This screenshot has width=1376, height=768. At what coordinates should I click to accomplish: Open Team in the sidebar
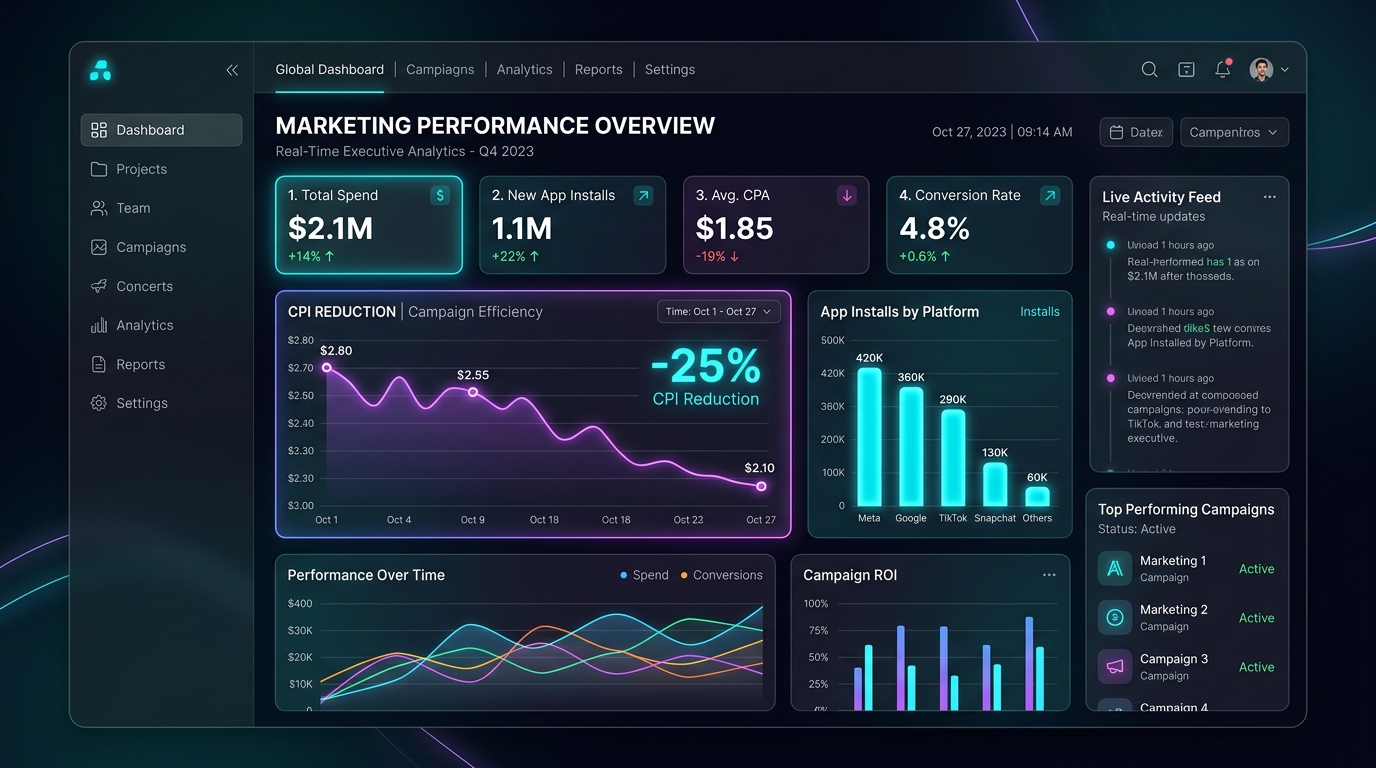161,208
